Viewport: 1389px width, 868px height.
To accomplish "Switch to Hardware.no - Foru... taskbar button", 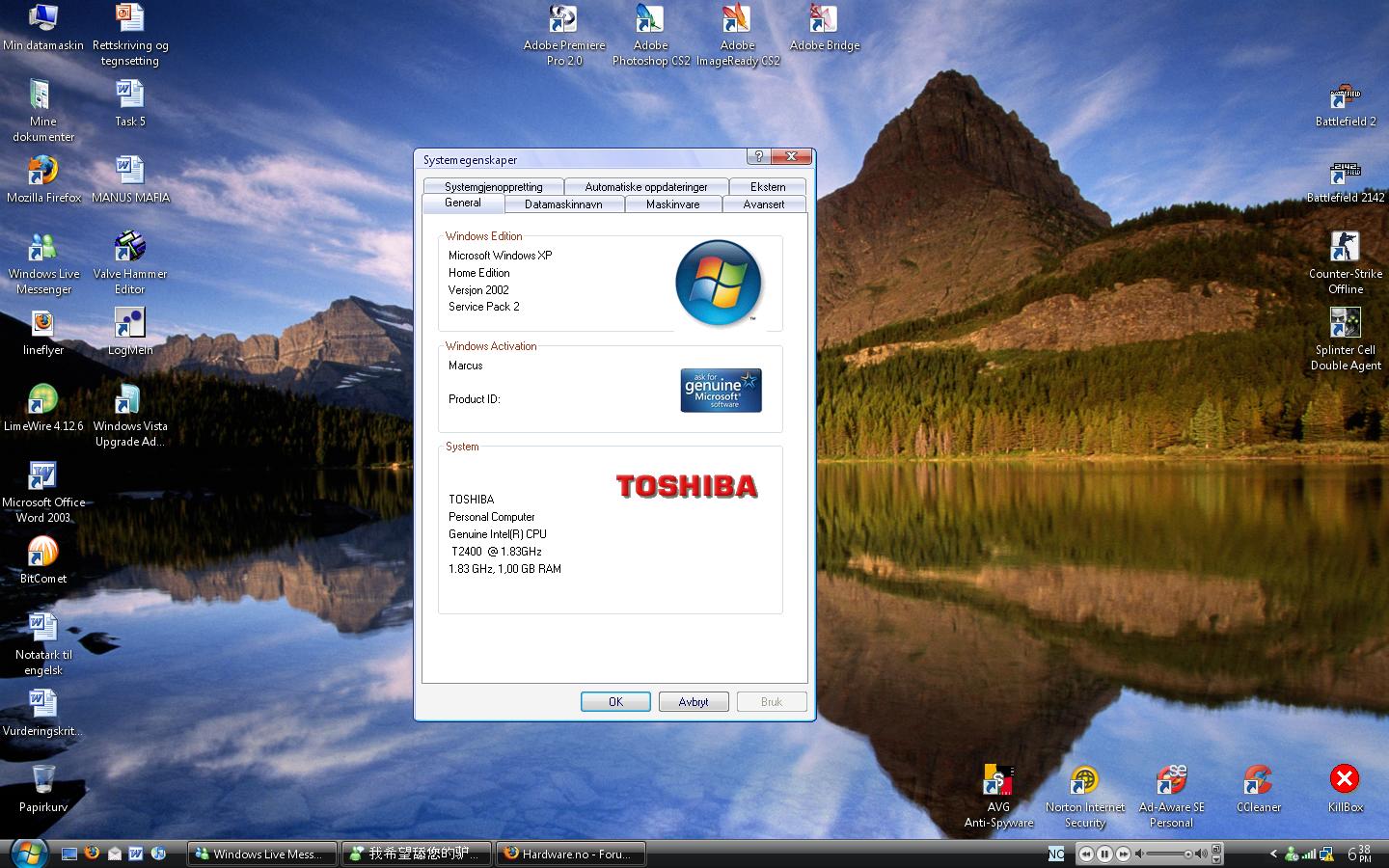I will 571,854.
